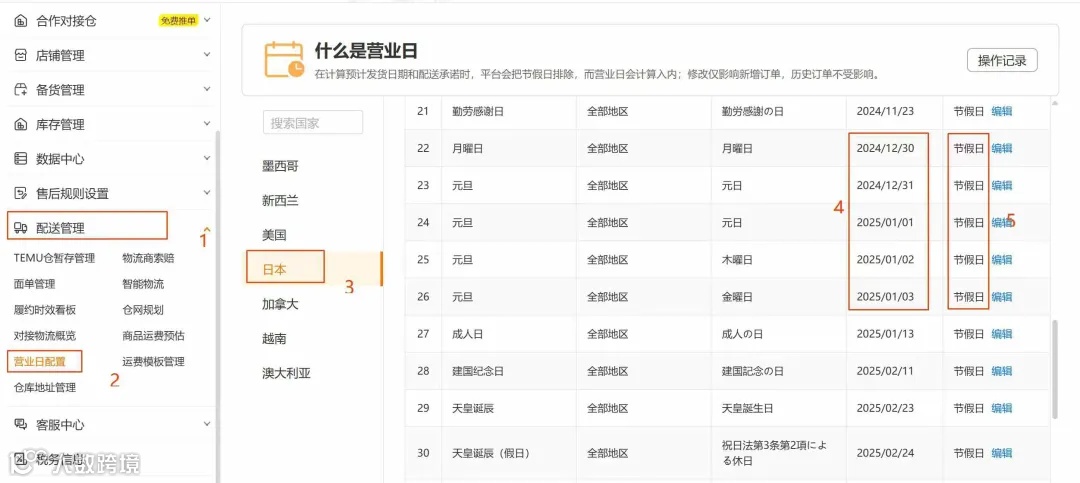The height and width of the screenshot is (483, 1080).
Task: Open 仓网规划 submenu item
Action: point(143,310)
